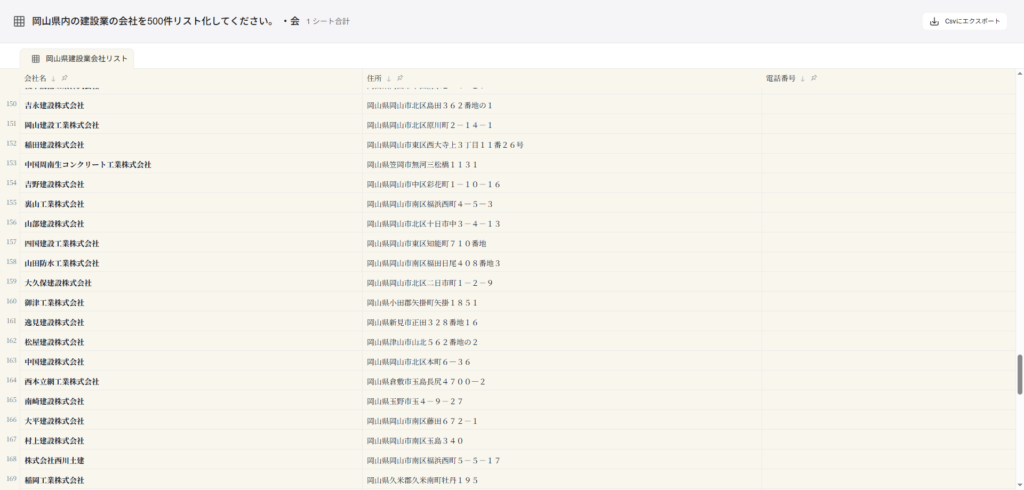Click address 岡山県岡山市北区本町６－３６
The height and width of the screenshot is (490, 1024).
tap(418, 362)
